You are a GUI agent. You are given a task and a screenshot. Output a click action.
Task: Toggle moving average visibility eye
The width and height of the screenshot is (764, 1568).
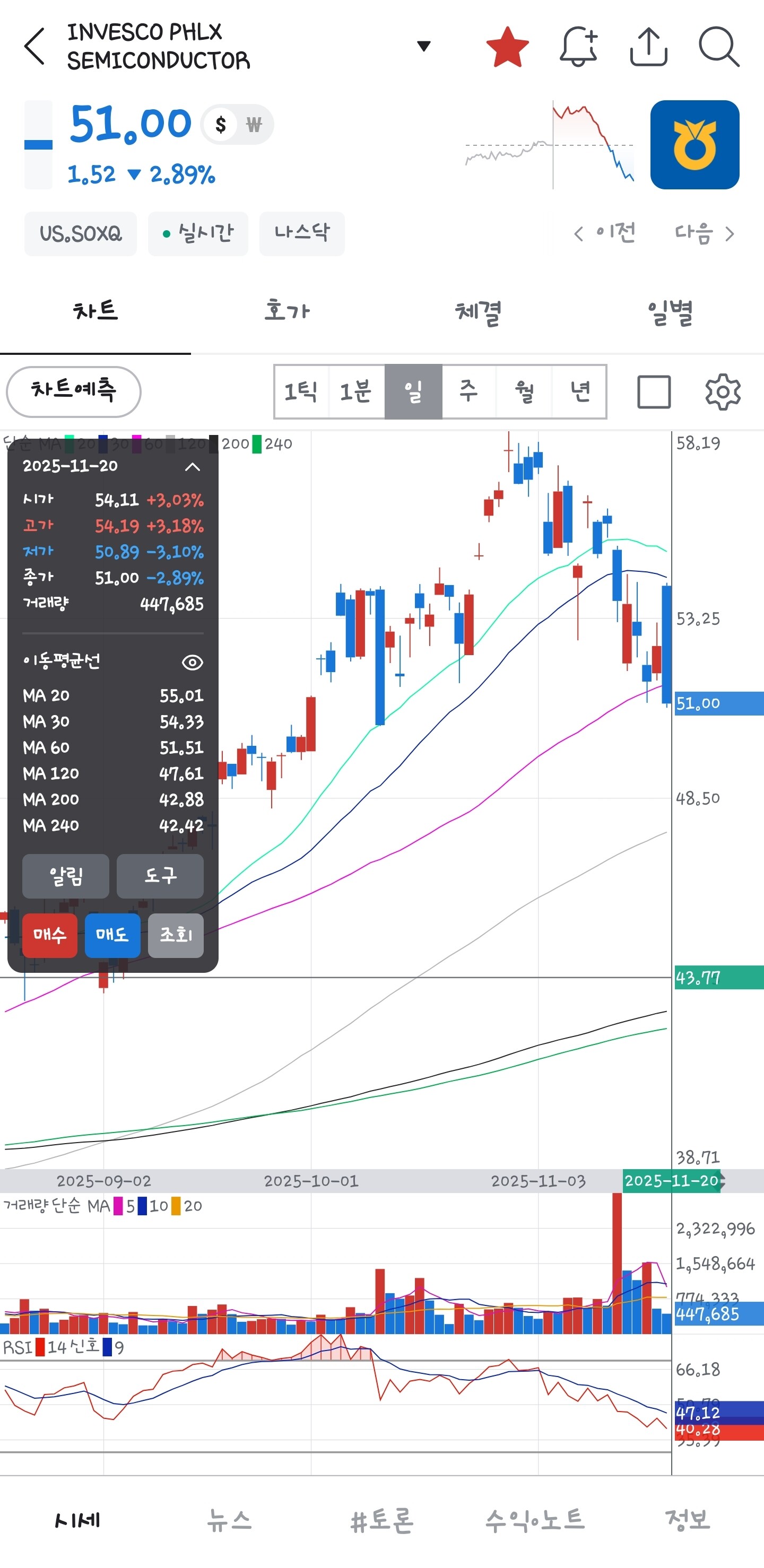193,662
